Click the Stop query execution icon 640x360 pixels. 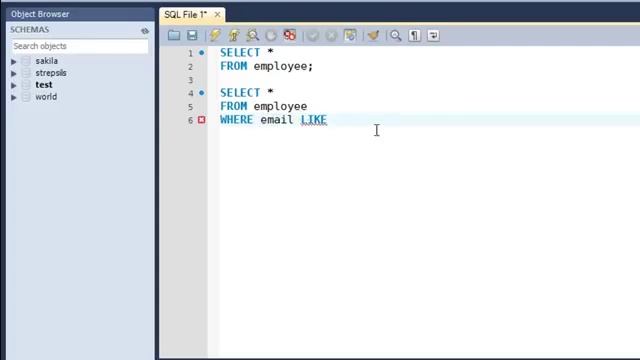coord(271,36)
